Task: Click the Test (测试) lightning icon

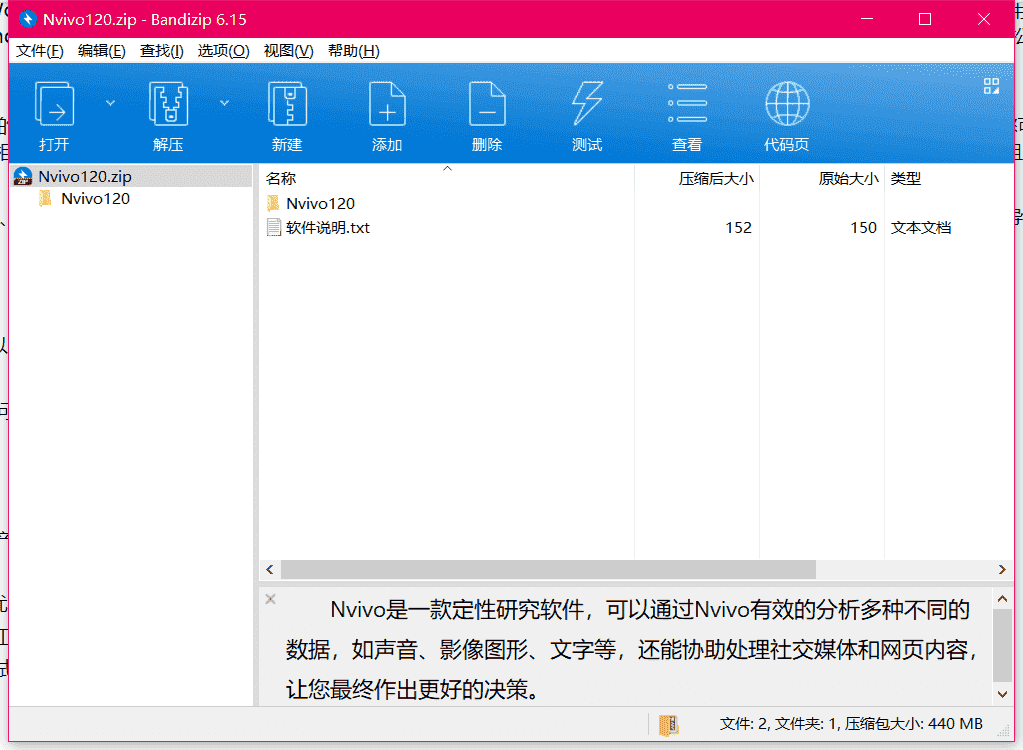Action: click(x=587, y=104)
